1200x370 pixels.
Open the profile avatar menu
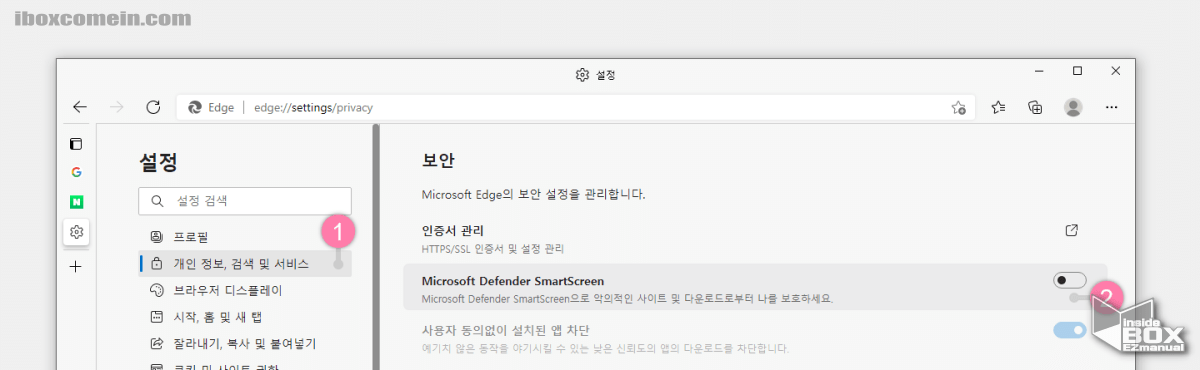(1073, 107)
